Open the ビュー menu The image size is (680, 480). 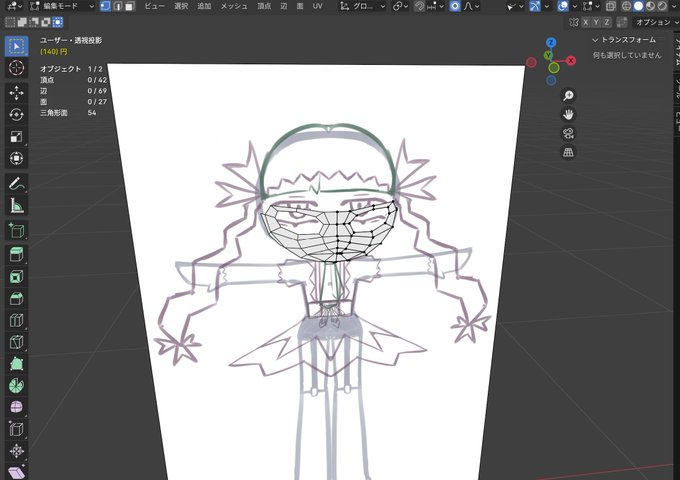(x=154, y=6)
